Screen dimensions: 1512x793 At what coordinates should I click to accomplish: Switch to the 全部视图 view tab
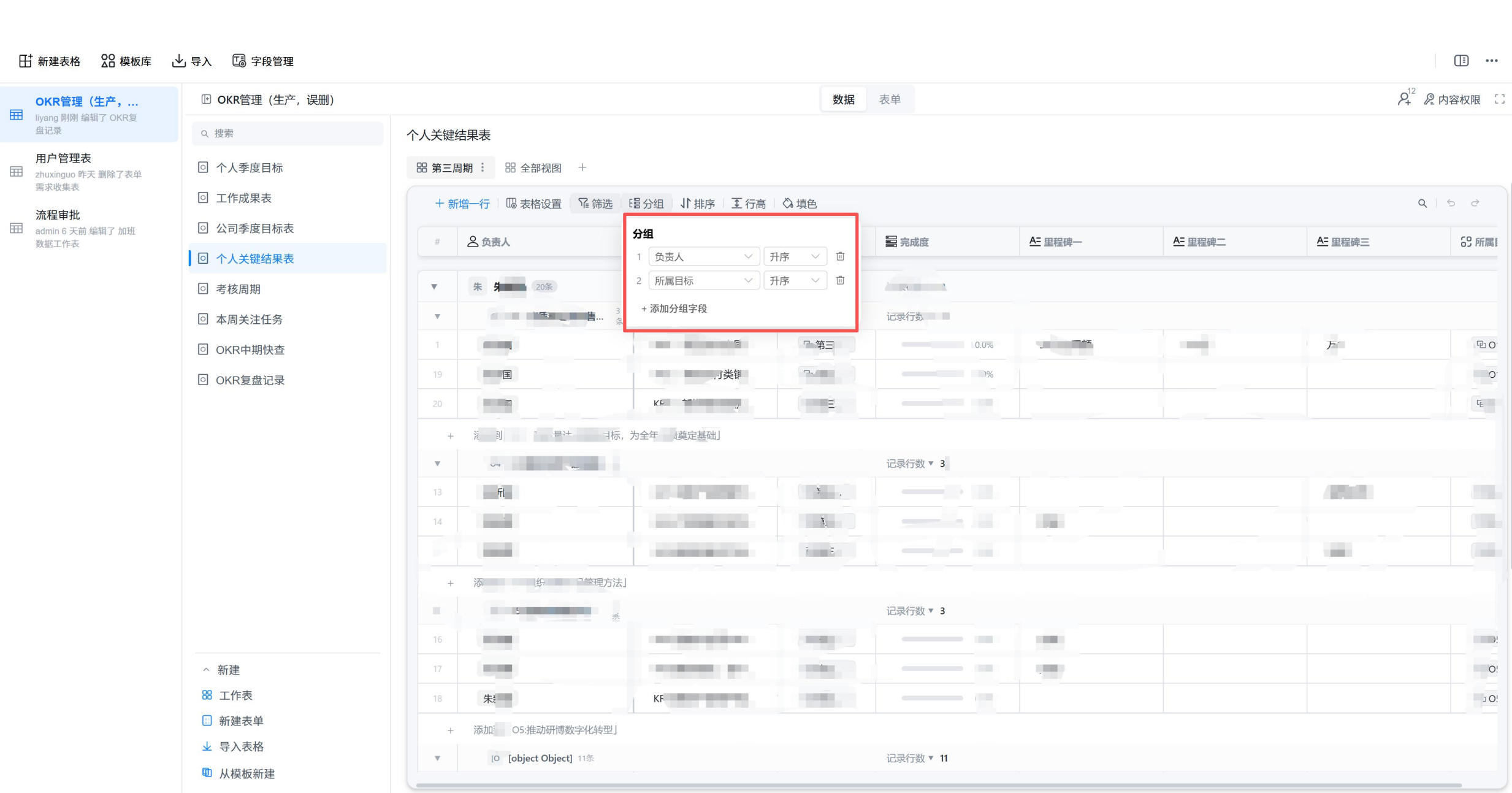[533, 167]
